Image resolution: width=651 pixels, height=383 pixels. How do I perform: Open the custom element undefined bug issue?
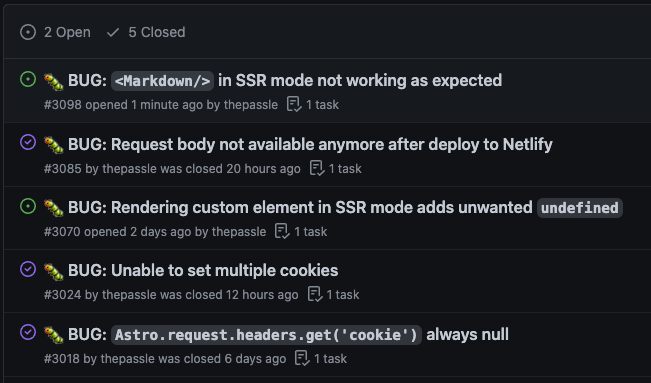pos(345,208)
